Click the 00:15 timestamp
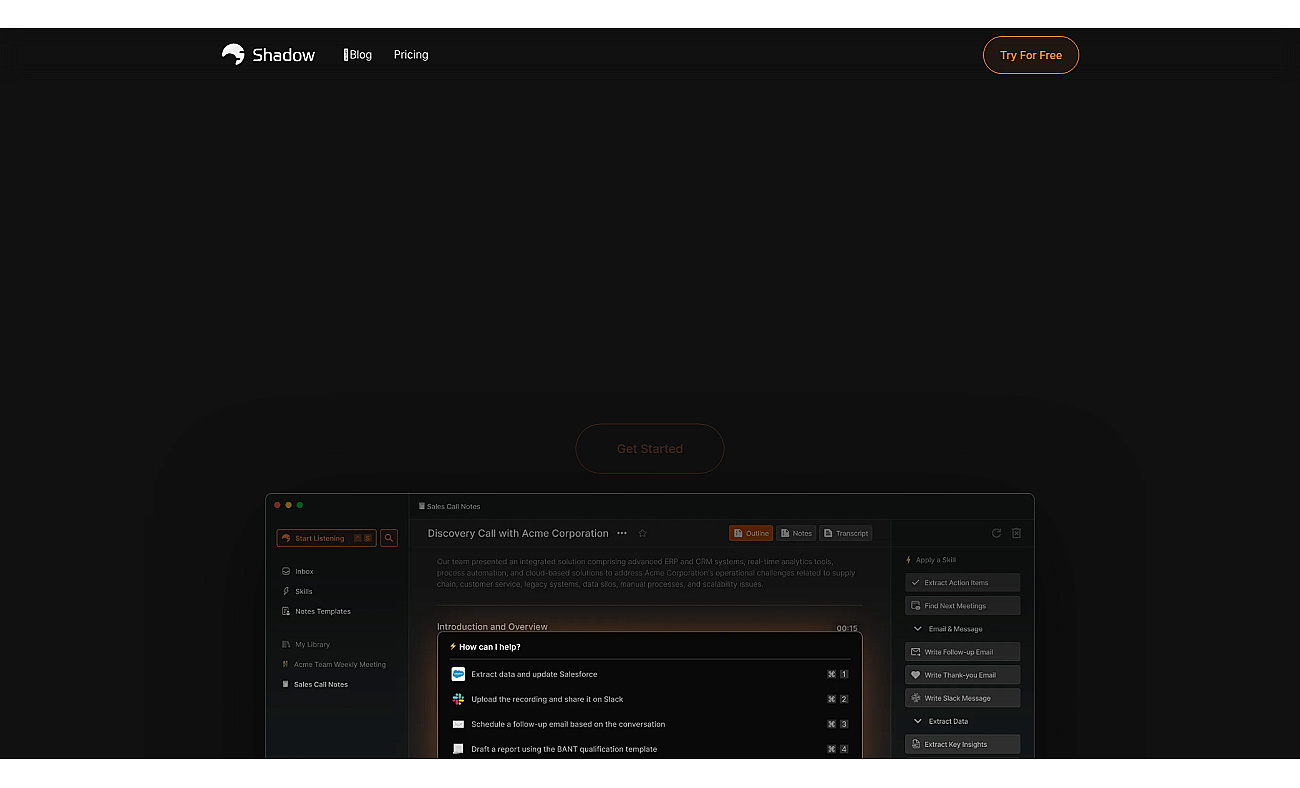Viewport: 1300px width, 788px height. coord(847,628)
